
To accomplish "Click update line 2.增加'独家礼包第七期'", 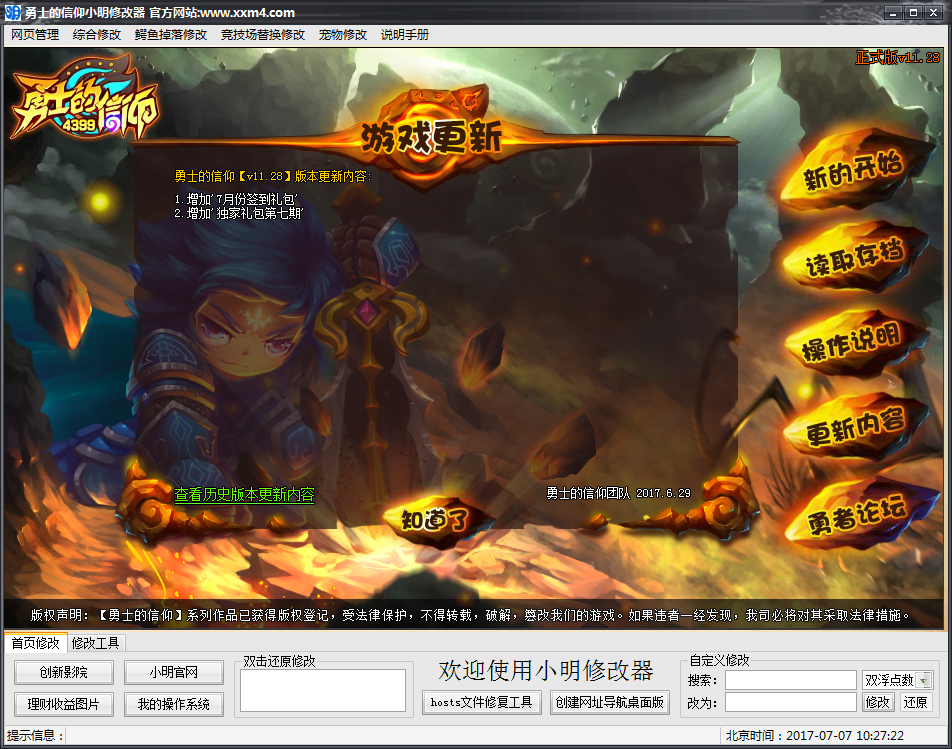I will tap(239, 214).
